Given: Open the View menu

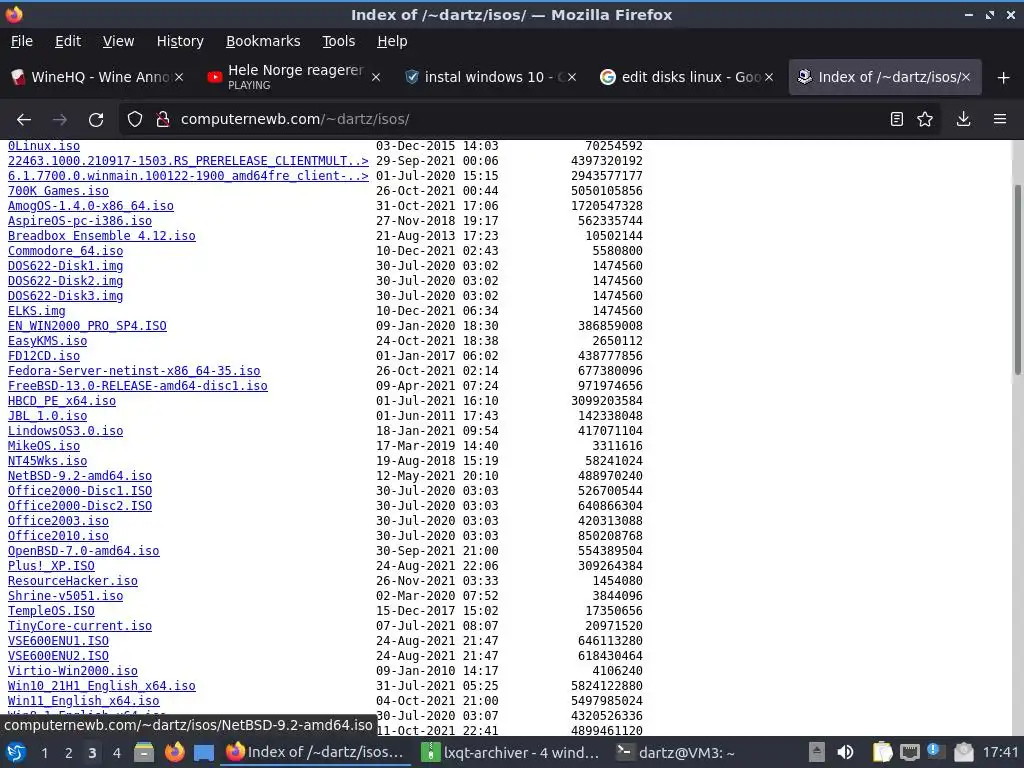Looking at the screenshot, I should point(118,41).
